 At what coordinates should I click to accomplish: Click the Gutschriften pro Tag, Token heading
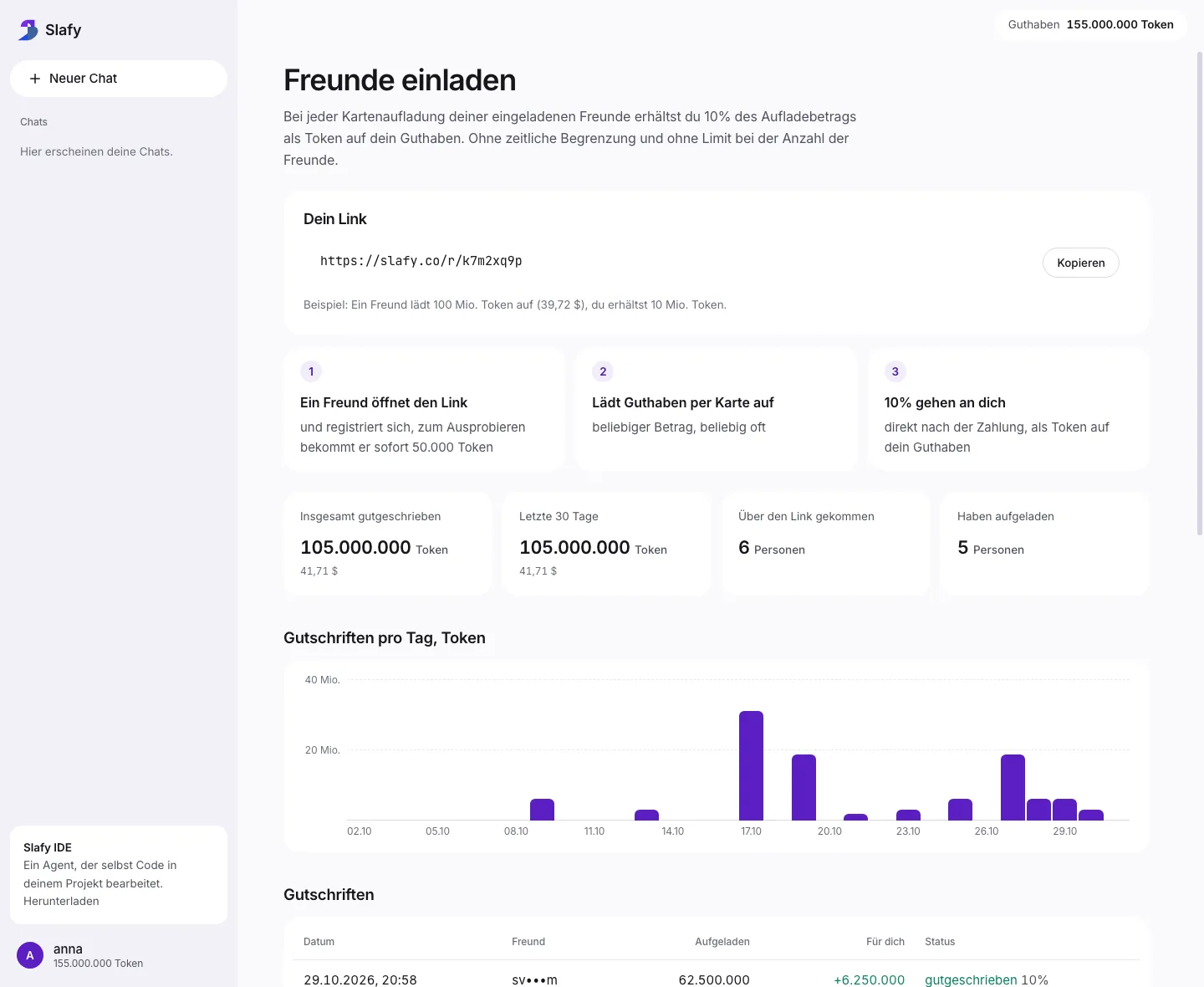click(385, 638)
